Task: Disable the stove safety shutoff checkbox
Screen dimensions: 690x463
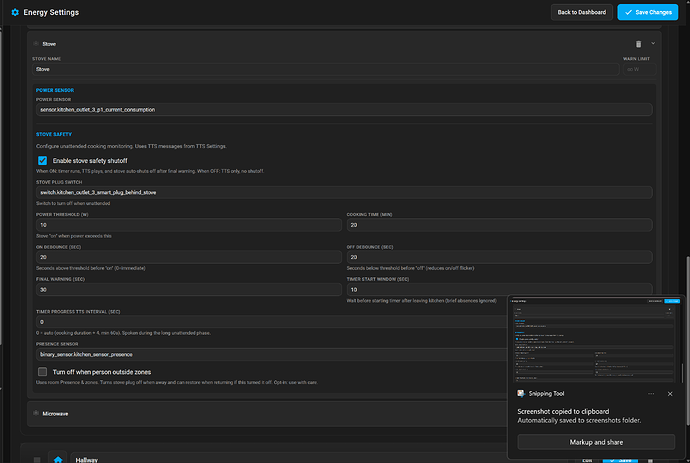Action: coord(42,161)
